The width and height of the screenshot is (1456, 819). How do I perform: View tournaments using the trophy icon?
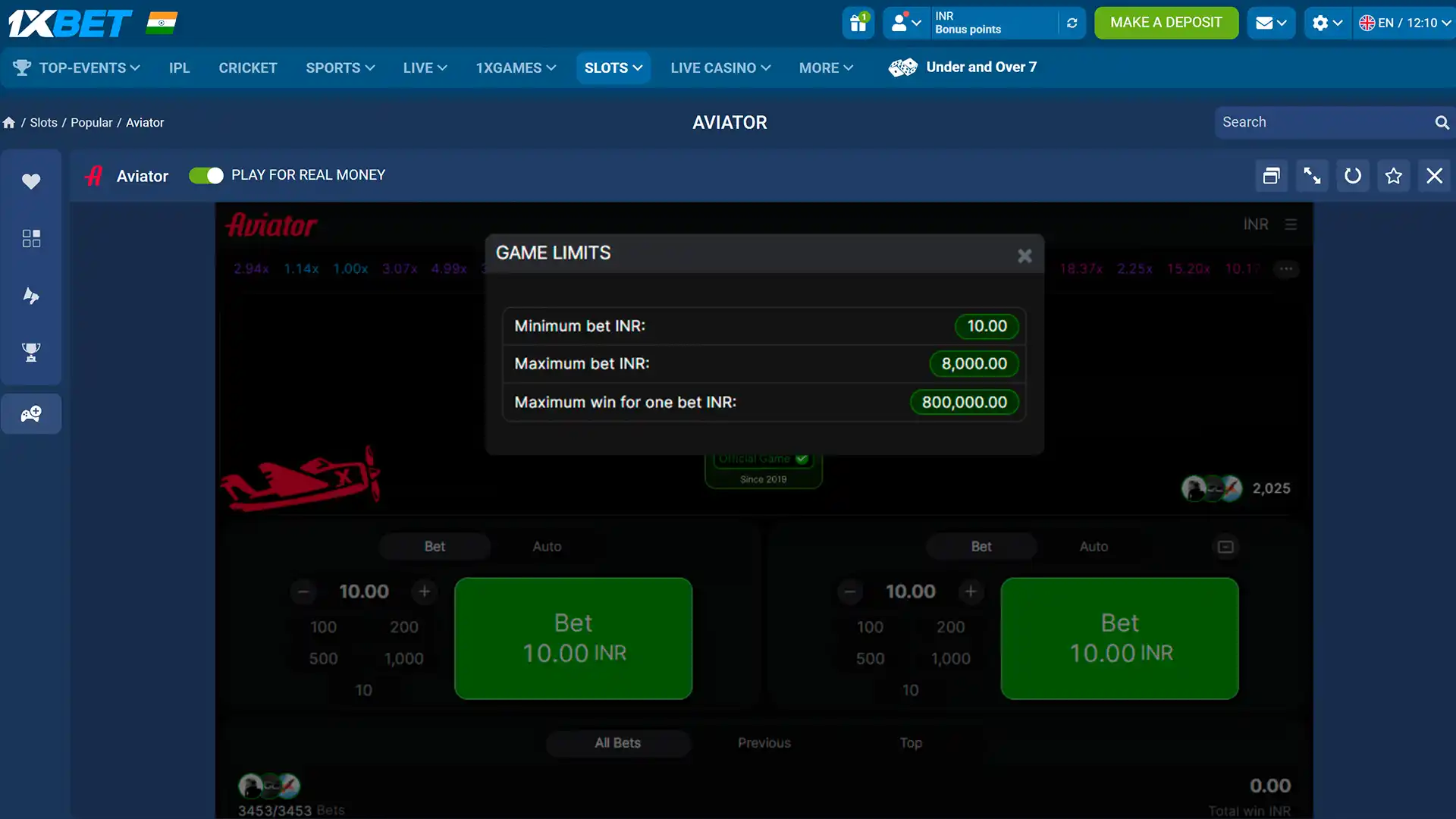pyautogui.click(x=31, y=353)
